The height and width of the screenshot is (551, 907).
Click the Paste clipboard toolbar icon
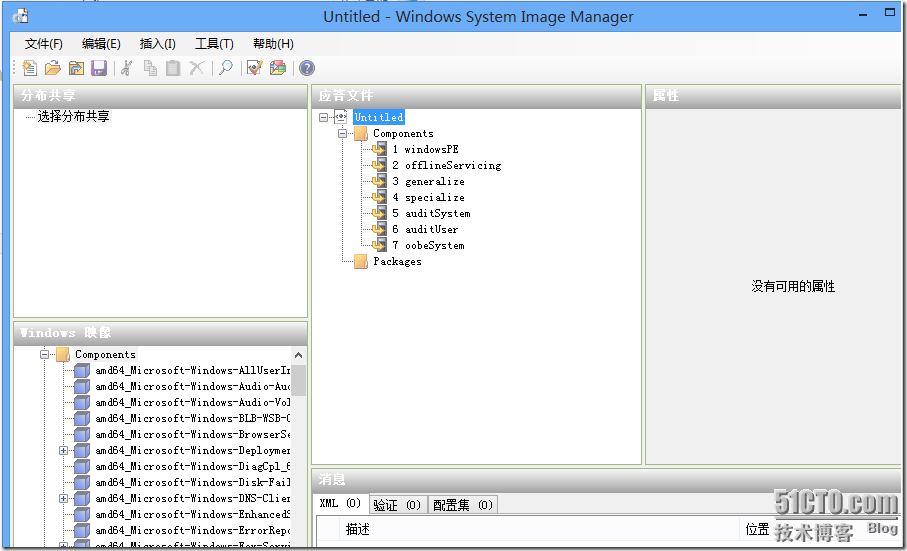(173, 68)
